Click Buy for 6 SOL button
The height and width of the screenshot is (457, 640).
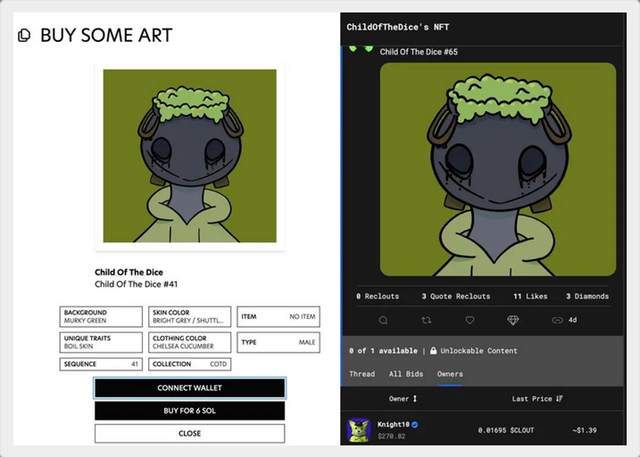point(190,410)
